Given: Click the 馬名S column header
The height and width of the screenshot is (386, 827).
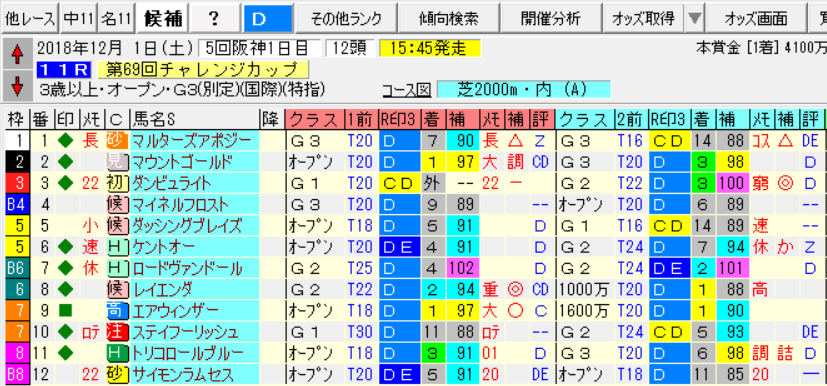Looking at the screenshot, I should pos(195,120).
